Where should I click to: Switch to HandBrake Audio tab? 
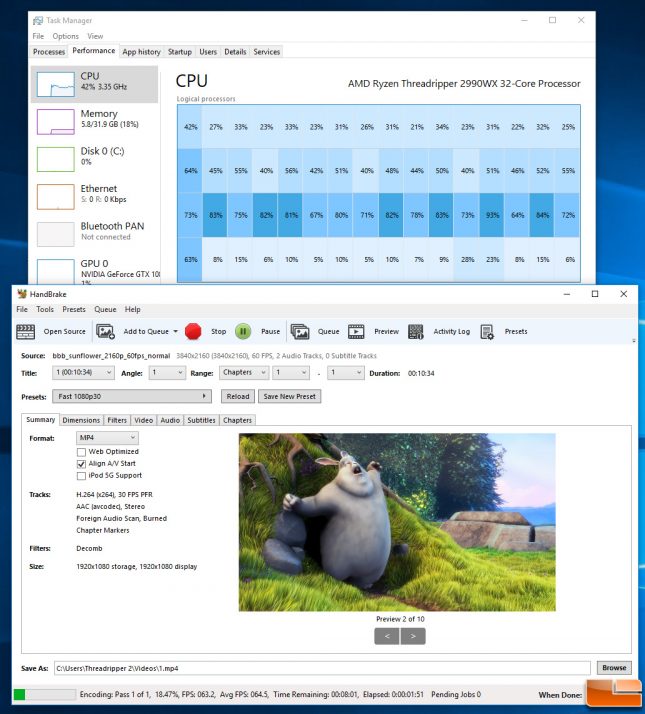(170, 420)
